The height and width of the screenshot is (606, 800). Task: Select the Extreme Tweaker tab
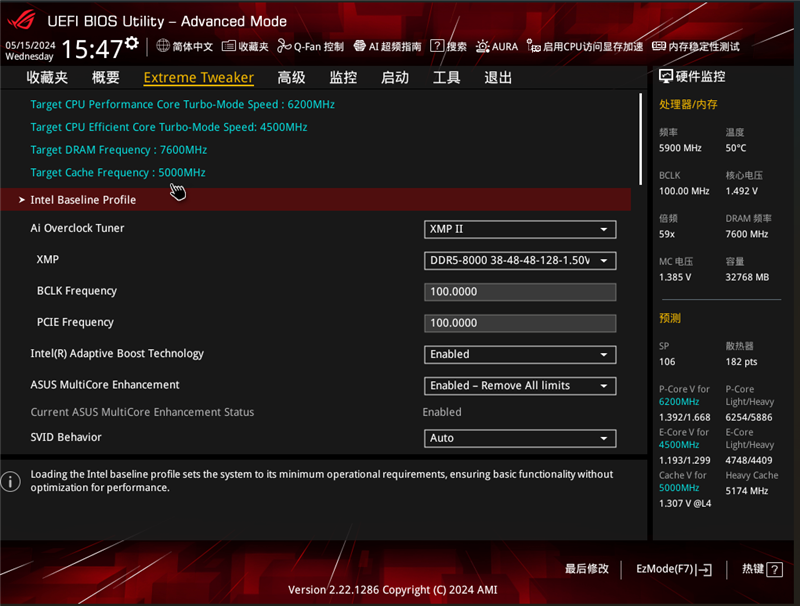click(198, 78)
